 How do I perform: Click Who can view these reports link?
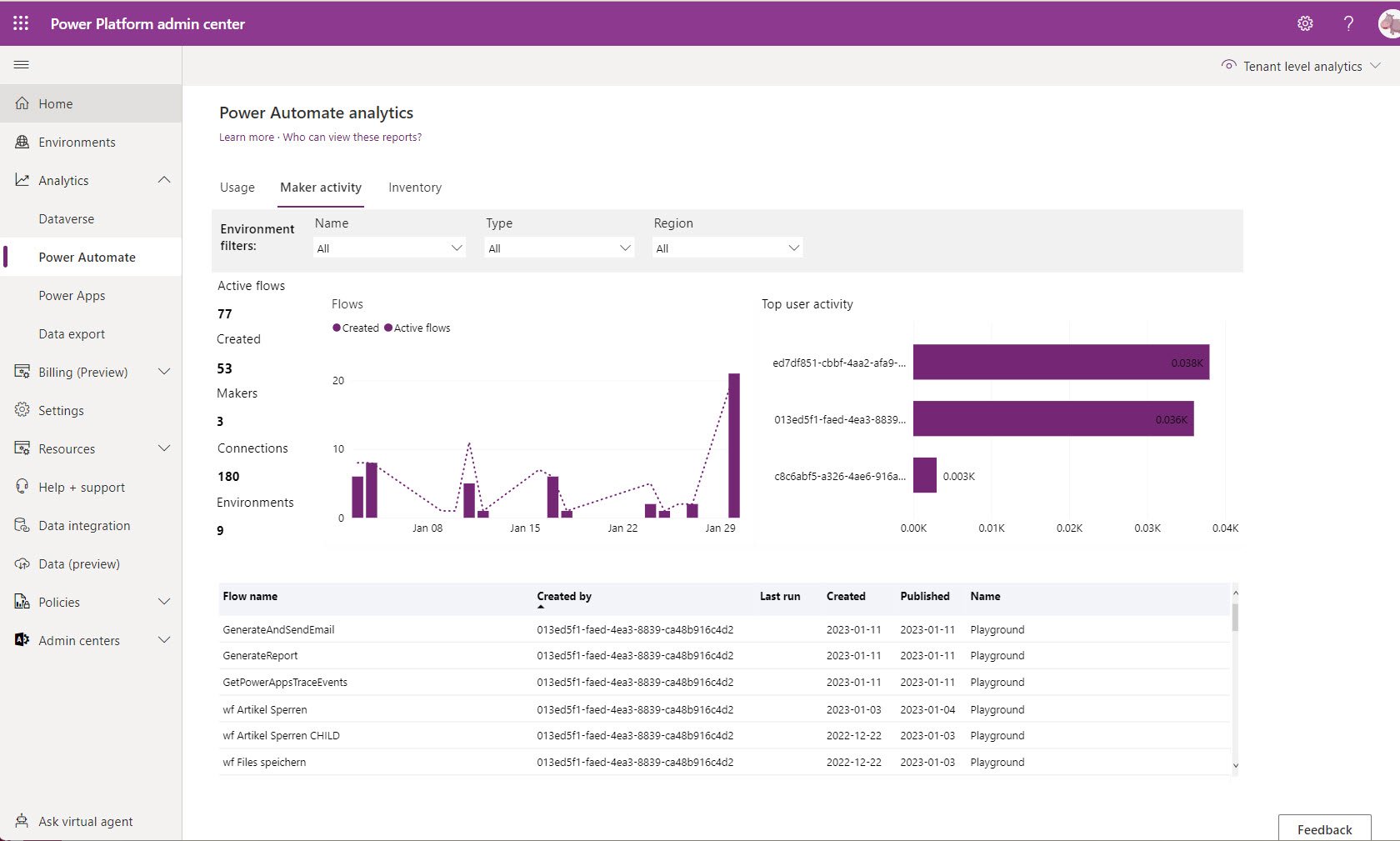tap(352, 138)
